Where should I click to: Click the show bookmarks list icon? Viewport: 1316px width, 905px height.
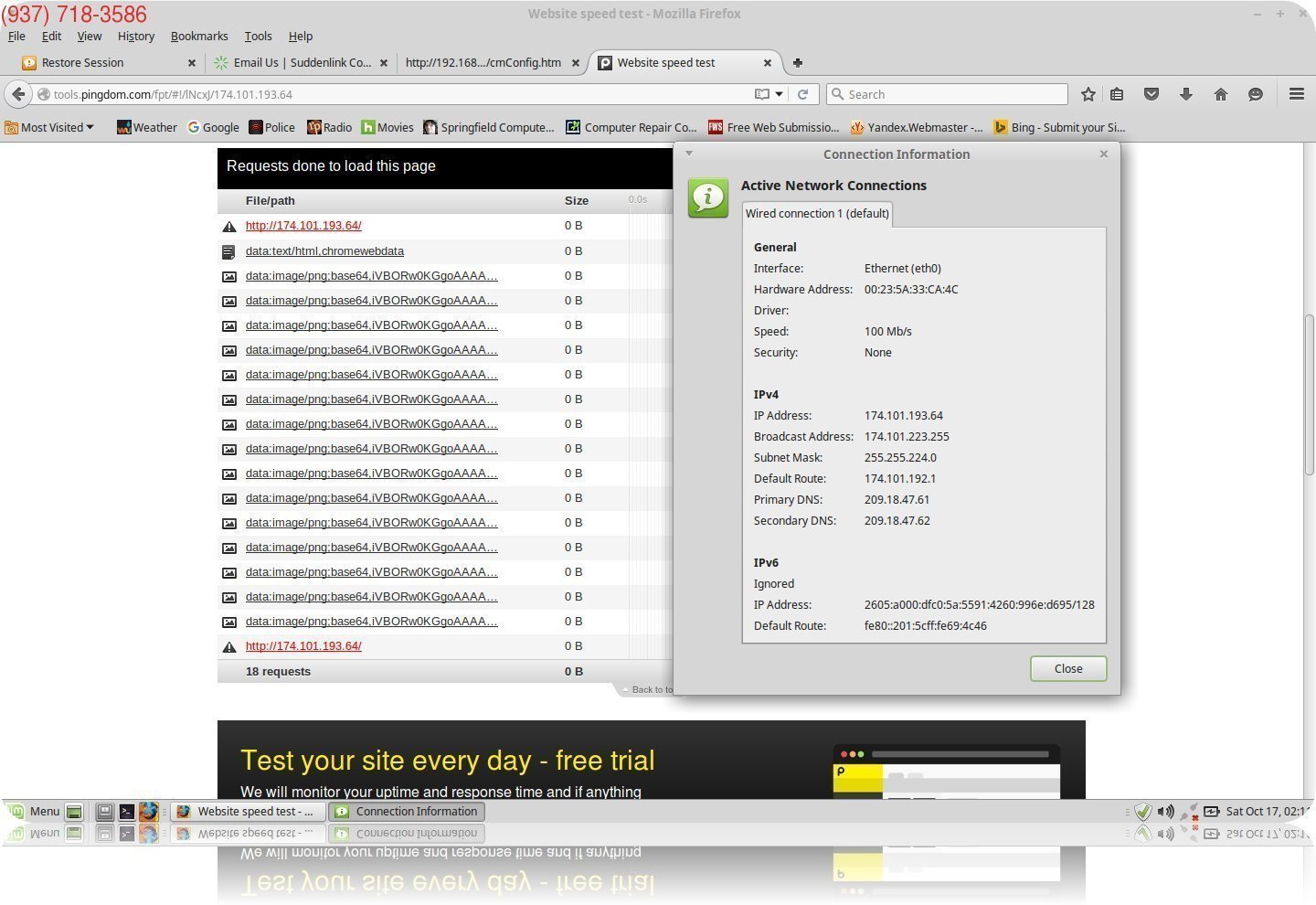coord(1117,94)
